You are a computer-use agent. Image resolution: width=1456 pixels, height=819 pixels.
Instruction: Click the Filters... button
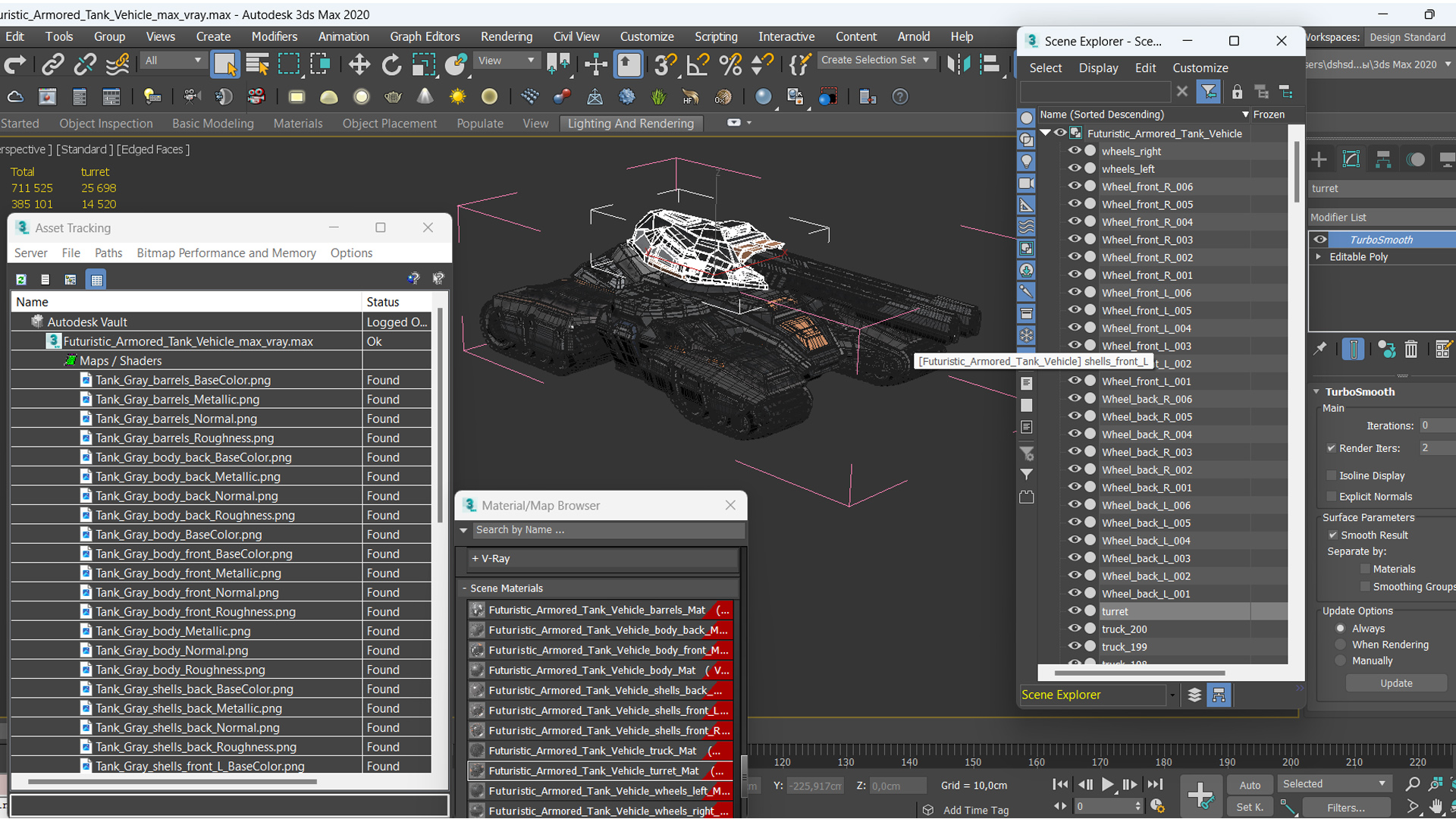tap(1346, 808)
